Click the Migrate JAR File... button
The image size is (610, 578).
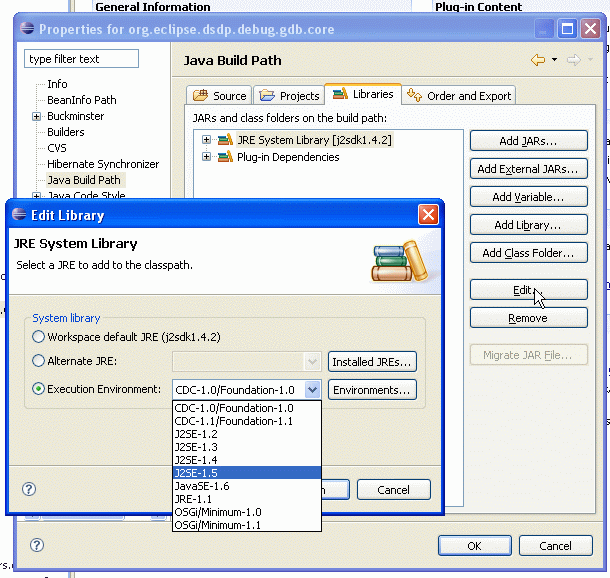pos(528,355)
